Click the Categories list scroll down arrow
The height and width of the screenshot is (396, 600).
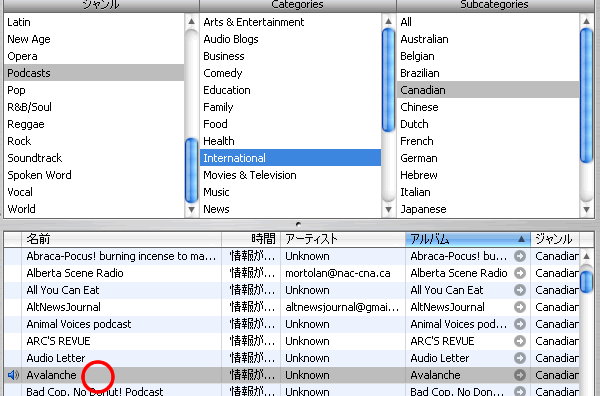tap(388, 210)
